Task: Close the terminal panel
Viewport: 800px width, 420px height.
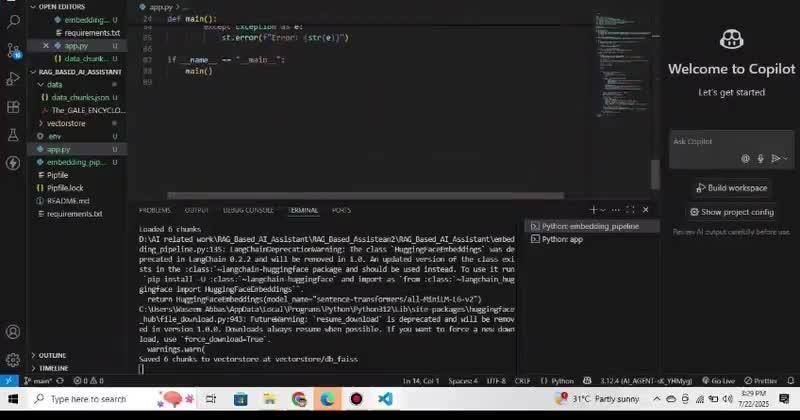Action: click(x=645, y=210)
